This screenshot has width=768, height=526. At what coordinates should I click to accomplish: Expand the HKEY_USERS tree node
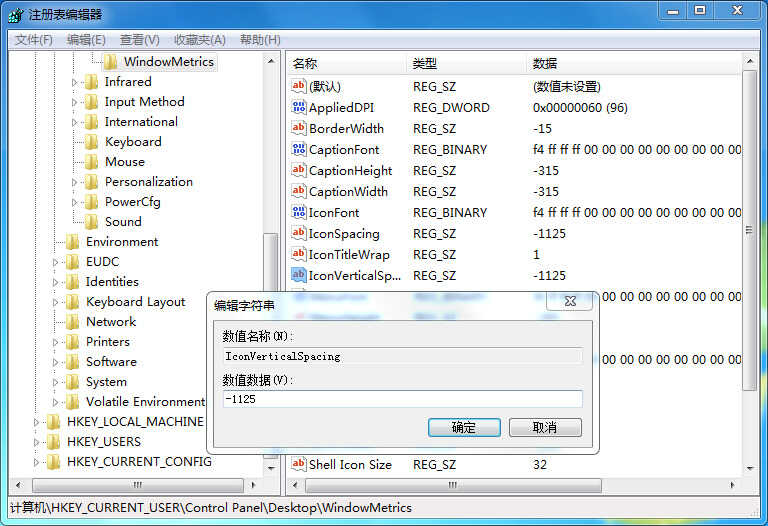36,442
